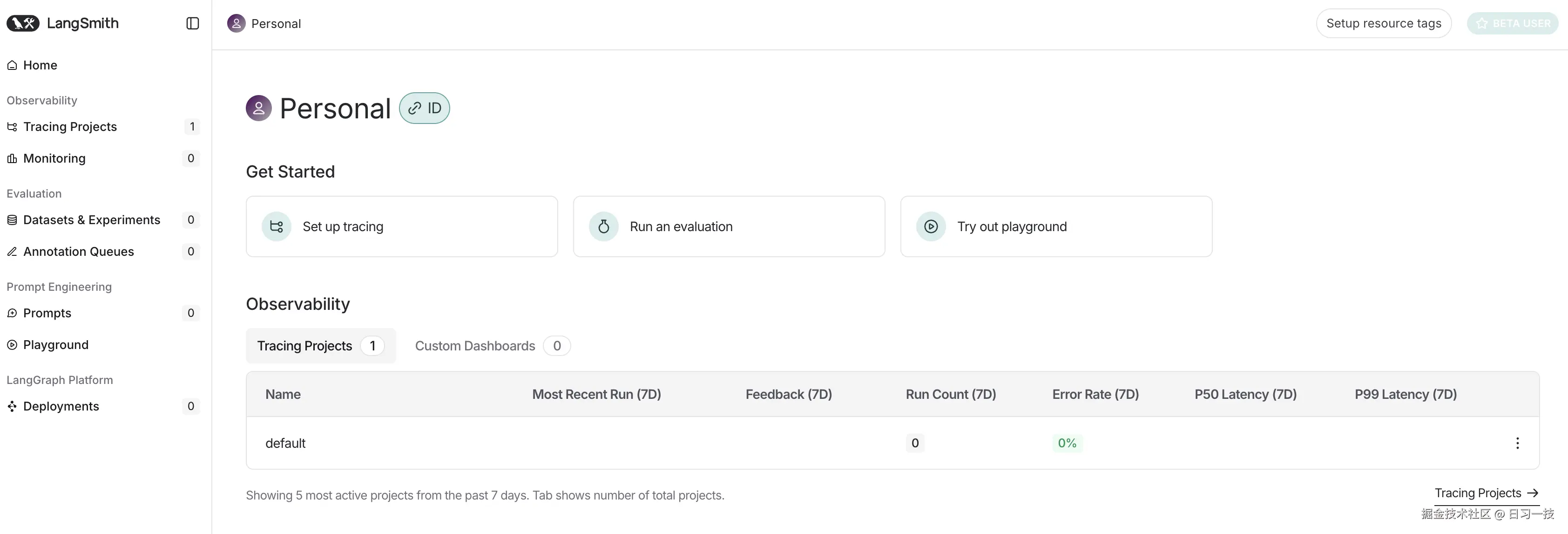The image size is (1568, 534).
Task: Click the Tracing Projects count badge in sidebar
Action: 192,127
